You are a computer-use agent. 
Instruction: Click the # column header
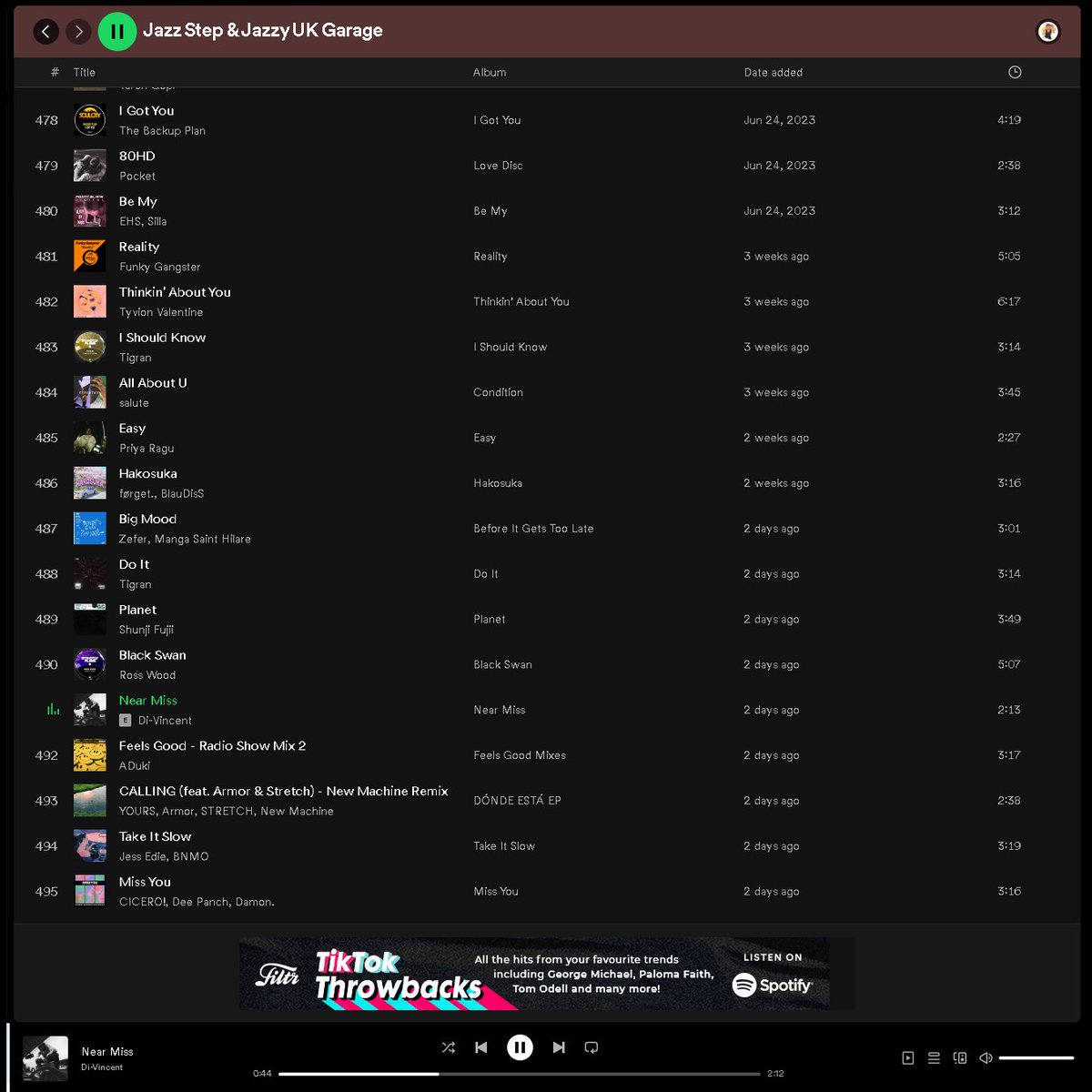(55, 72)
